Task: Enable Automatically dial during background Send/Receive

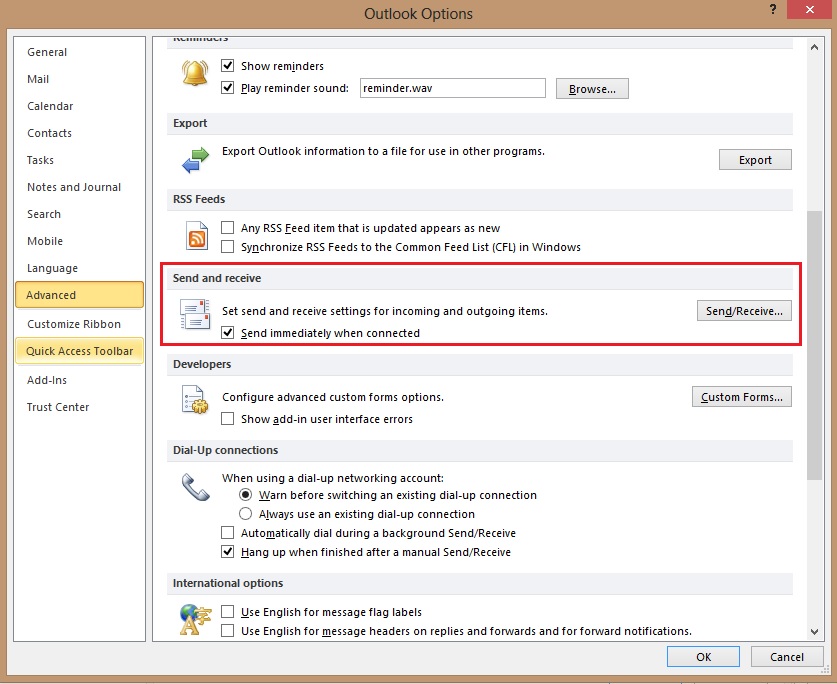Action: tap(227, 532)
